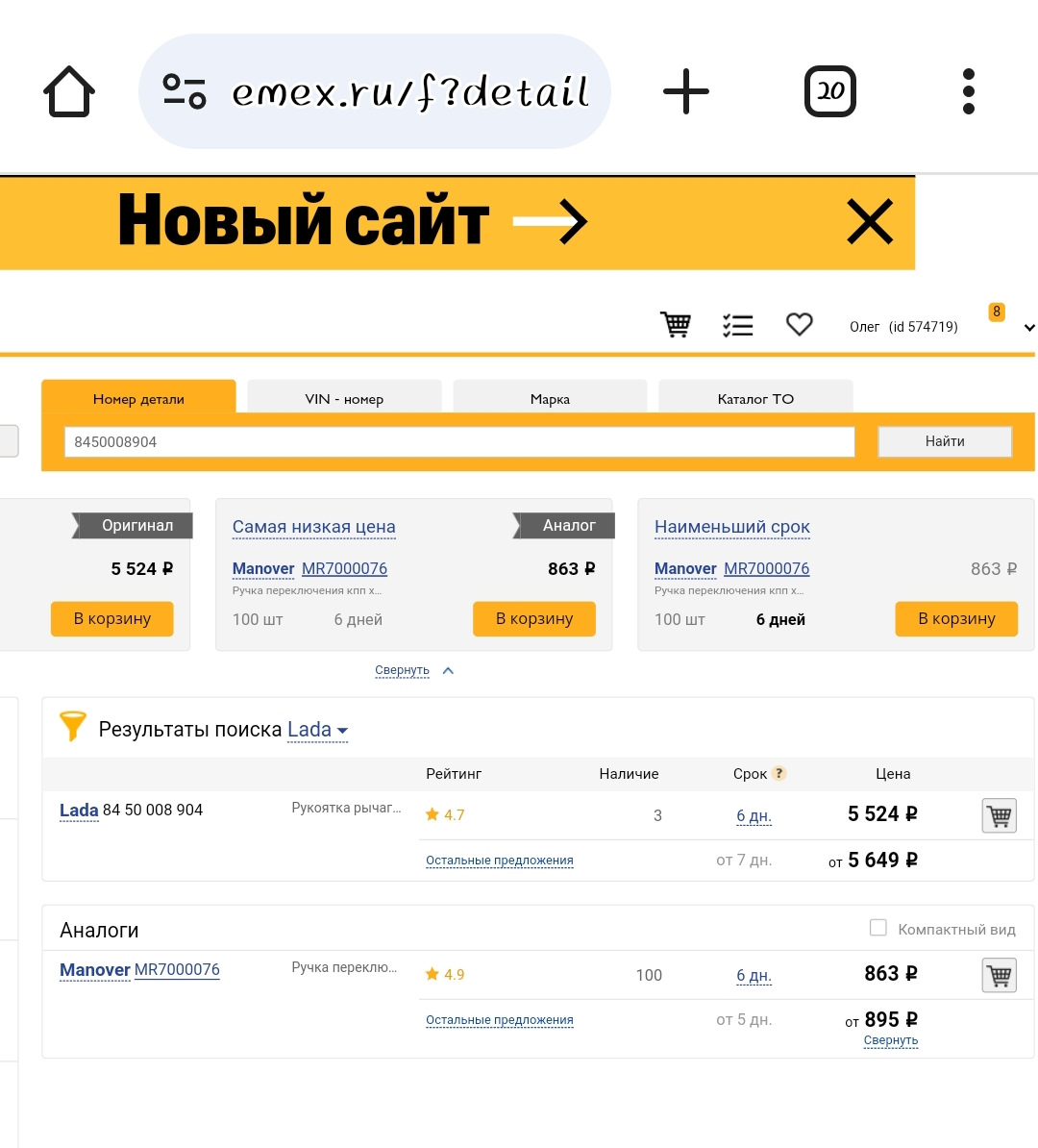
Task: Expand the Lada brand filter dropdown
Action: pyautogui.click(x=318, y=730)
